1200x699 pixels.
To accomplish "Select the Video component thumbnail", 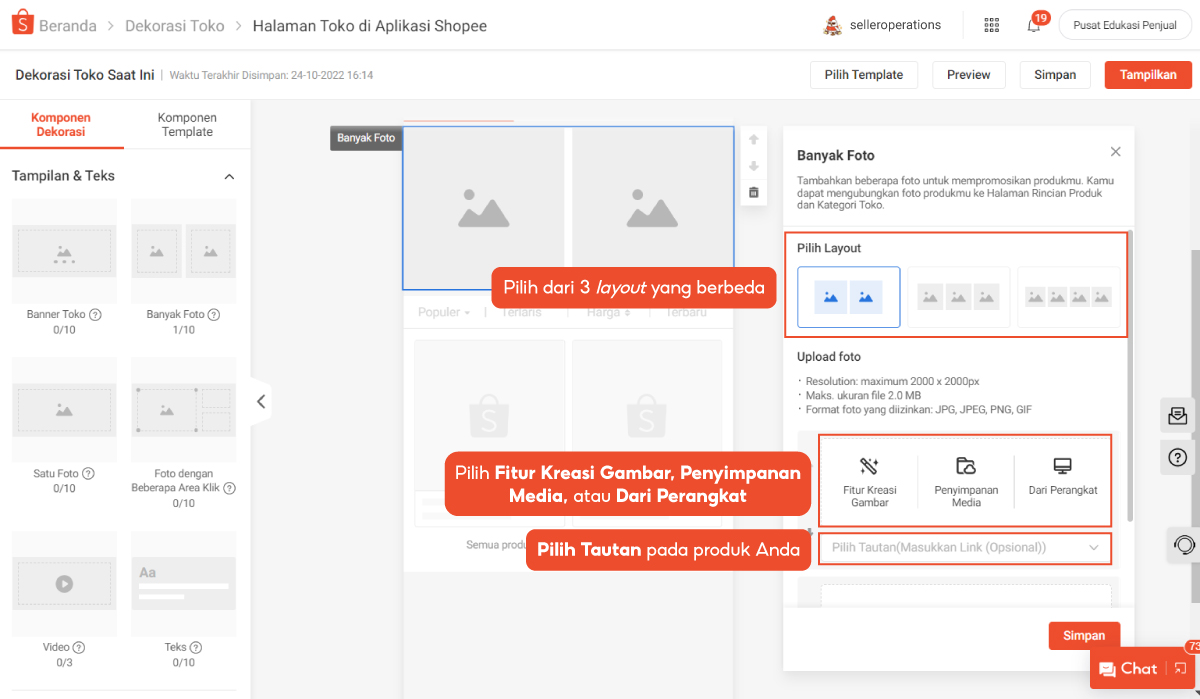I will [x=64, y=584].
